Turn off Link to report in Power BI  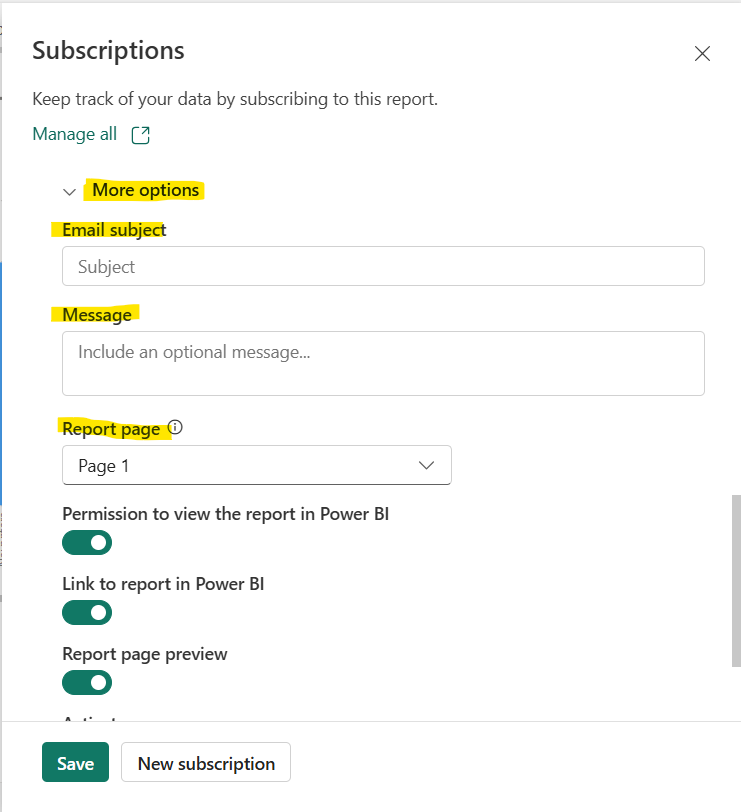[87, 612]
